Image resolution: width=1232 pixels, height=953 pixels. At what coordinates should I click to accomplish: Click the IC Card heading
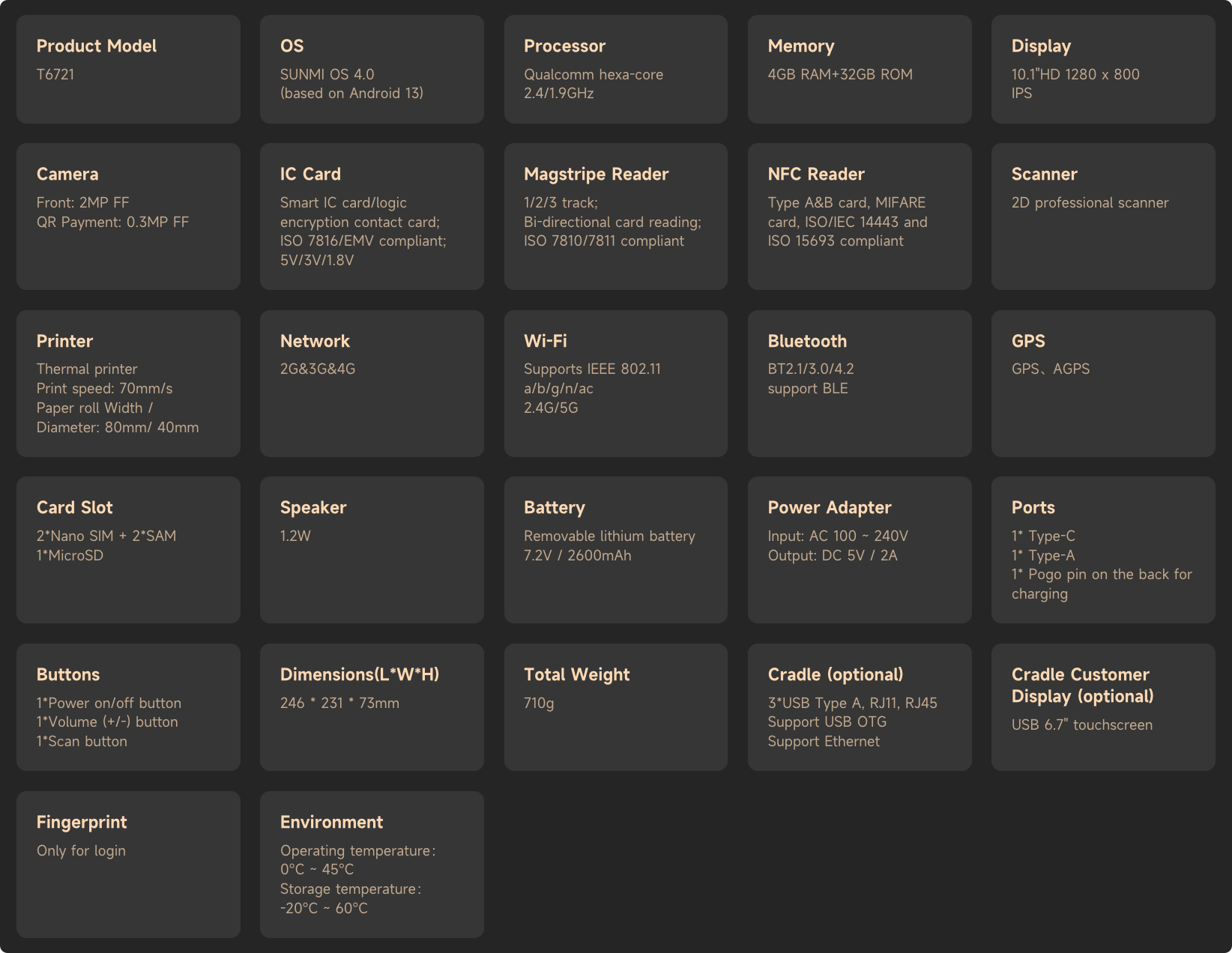point(310,174)
